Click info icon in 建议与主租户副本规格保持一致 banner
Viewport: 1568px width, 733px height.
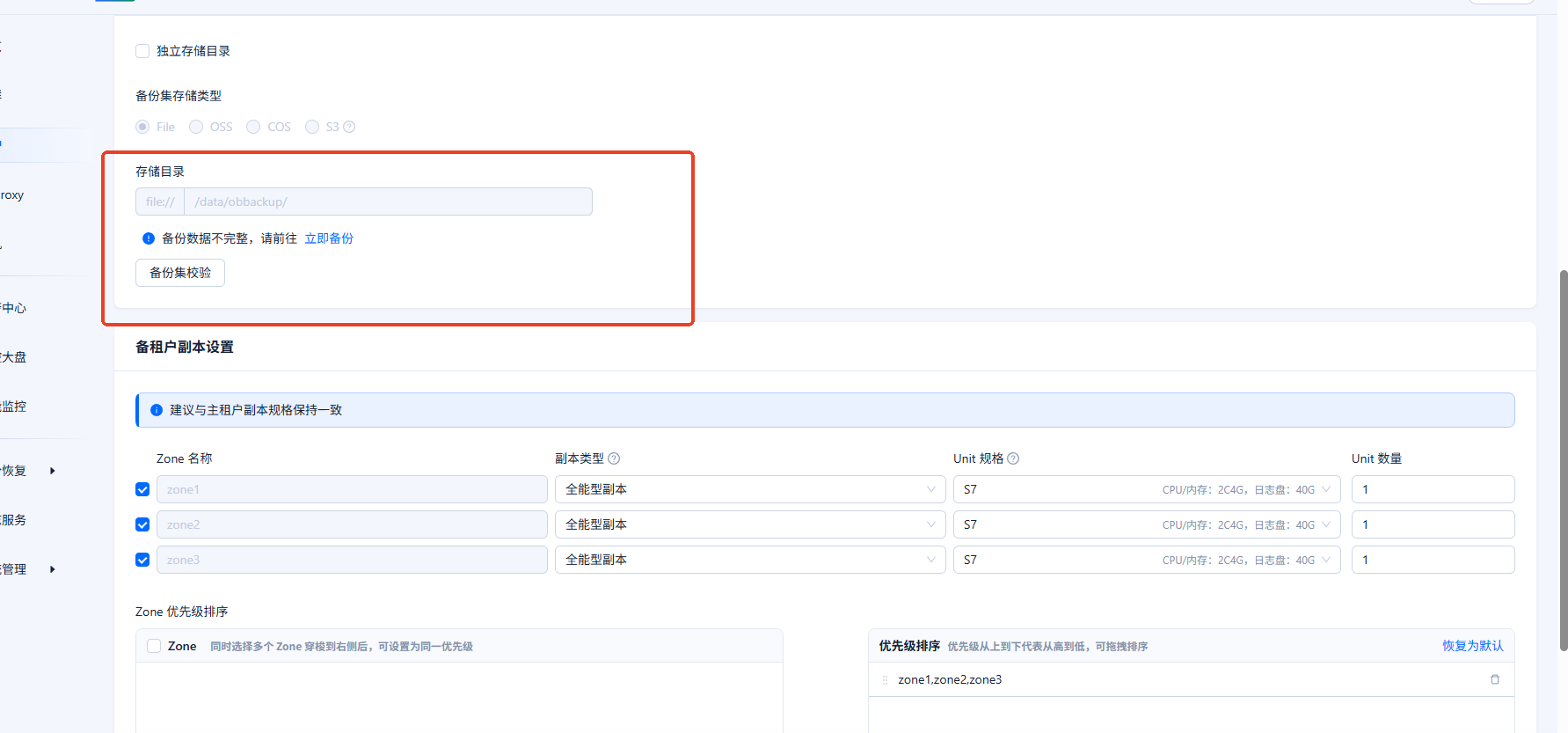click(157, 410)
